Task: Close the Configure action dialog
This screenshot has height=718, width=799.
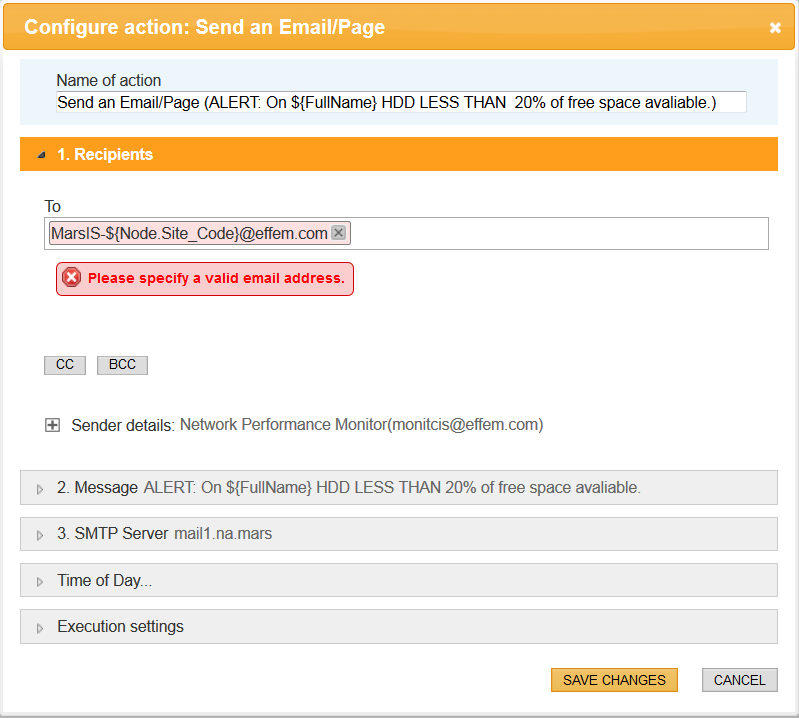Action: 775,28
